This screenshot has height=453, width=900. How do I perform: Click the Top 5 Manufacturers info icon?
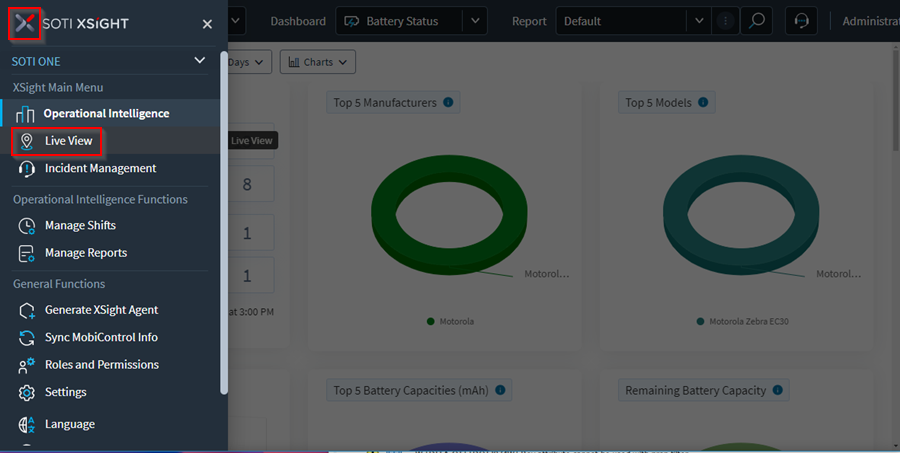[x=448, y=102]
